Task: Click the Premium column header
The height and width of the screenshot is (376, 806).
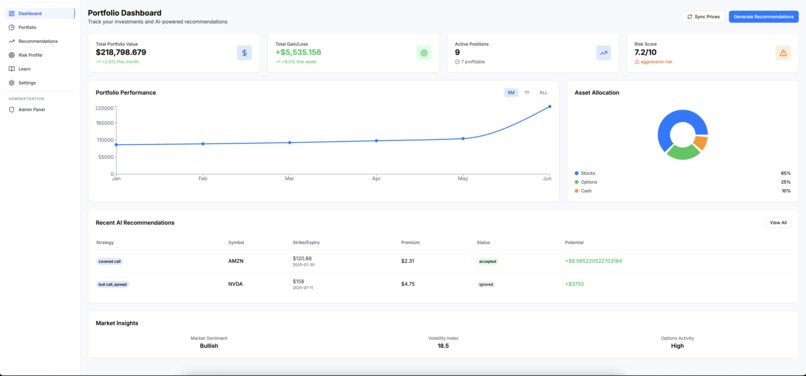Action: pyautogui.click(x=410, y=242)
